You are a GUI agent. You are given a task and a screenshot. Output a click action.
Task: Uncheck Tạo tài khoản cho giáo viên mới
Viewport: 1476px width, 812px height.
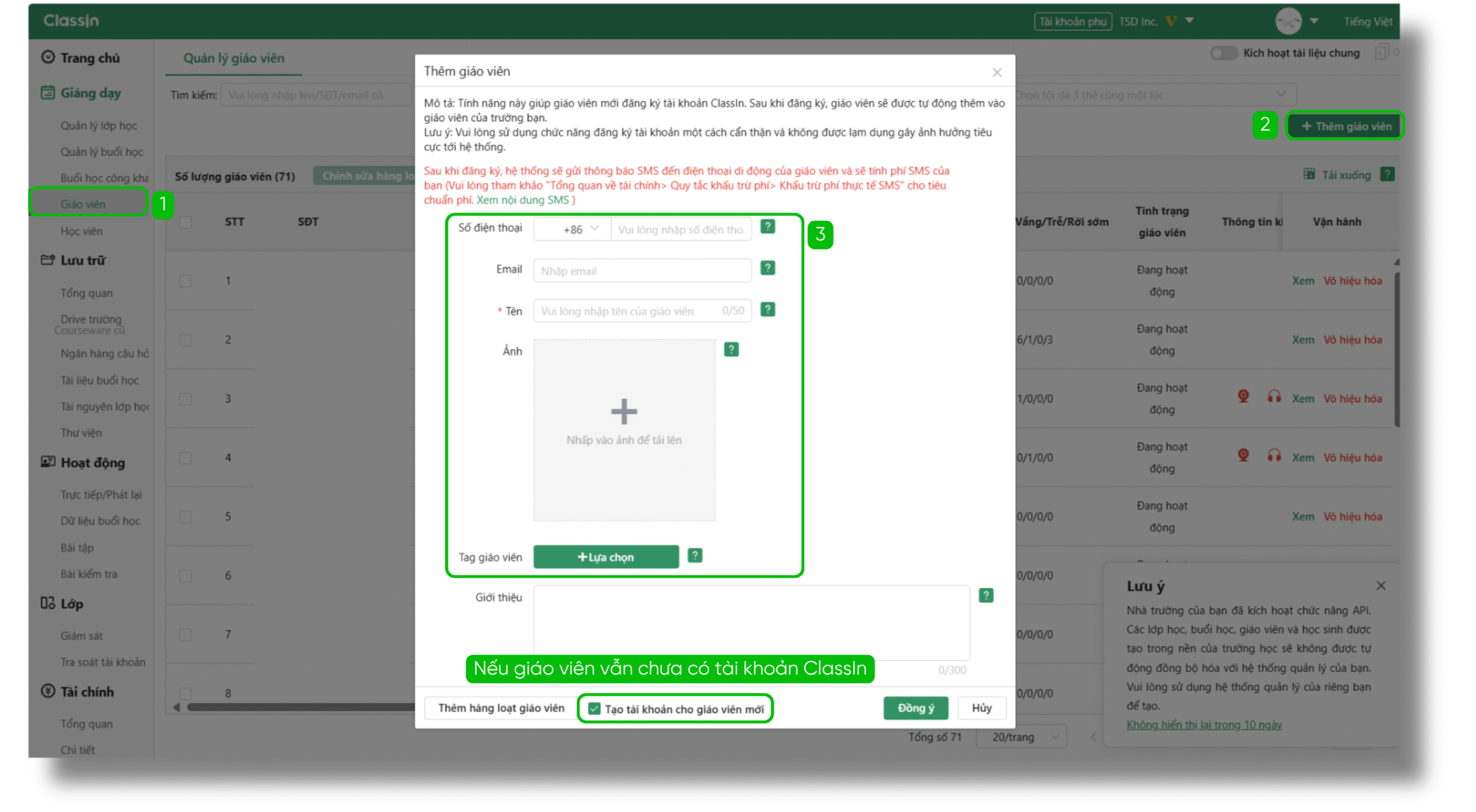pyautogui.click(x=594, y=708)
